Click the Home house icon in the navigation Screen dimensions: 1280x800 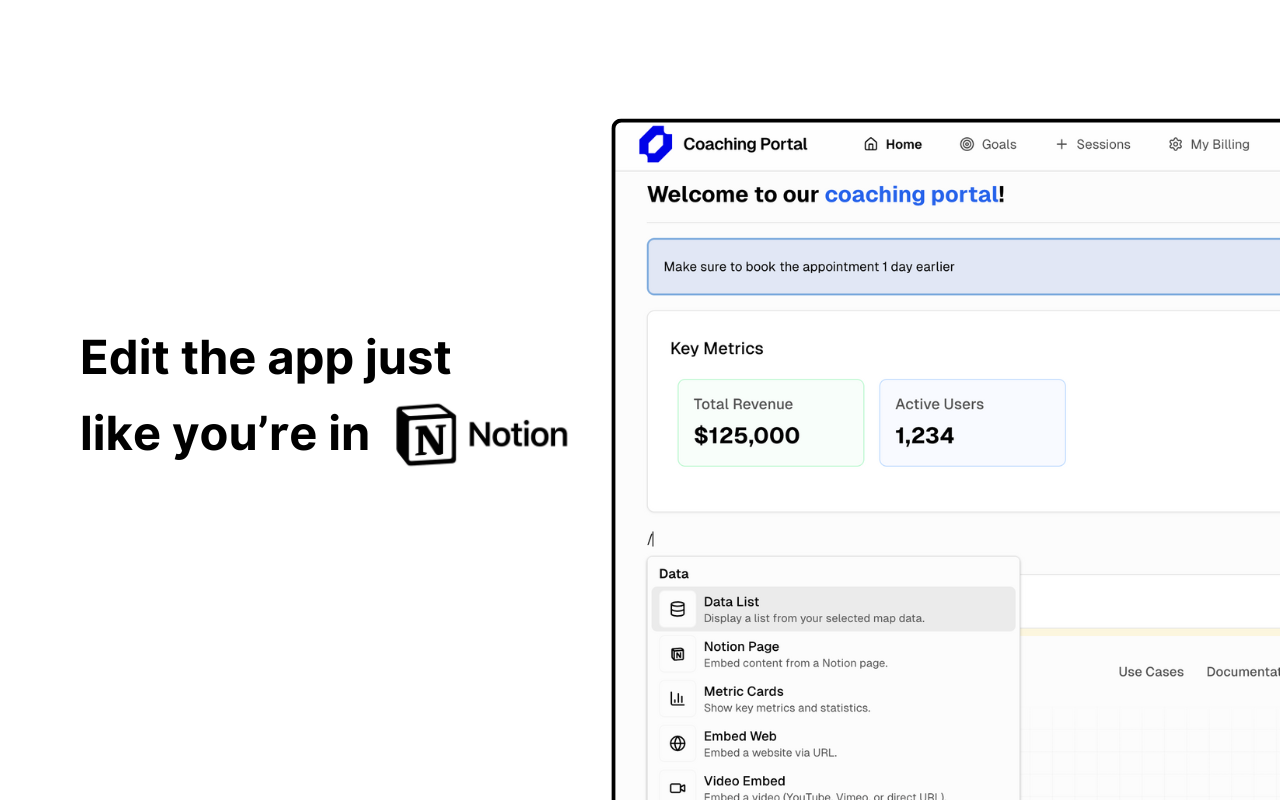tap(870, 144)
